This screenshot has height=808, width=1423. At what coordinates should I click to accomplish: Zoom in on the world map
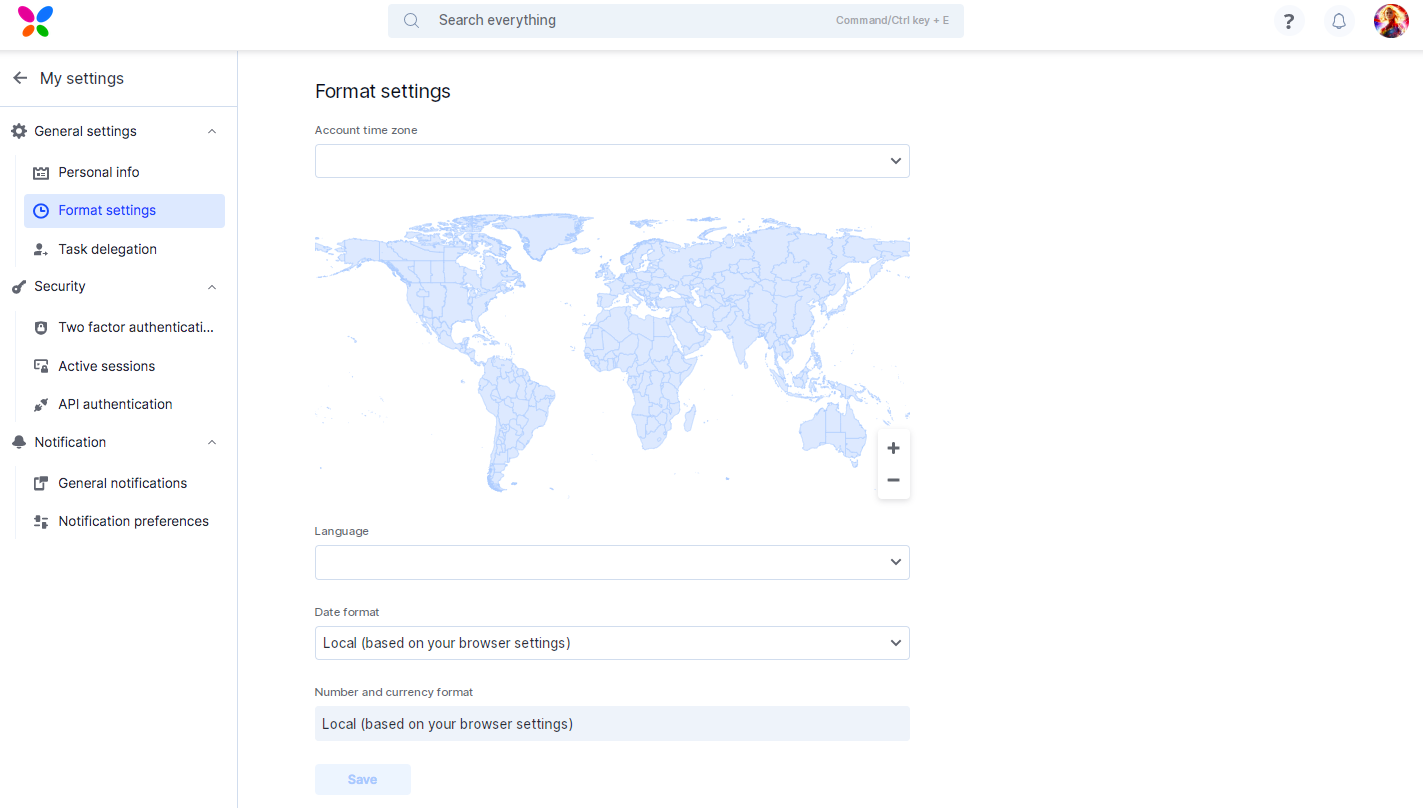(894, 448)
